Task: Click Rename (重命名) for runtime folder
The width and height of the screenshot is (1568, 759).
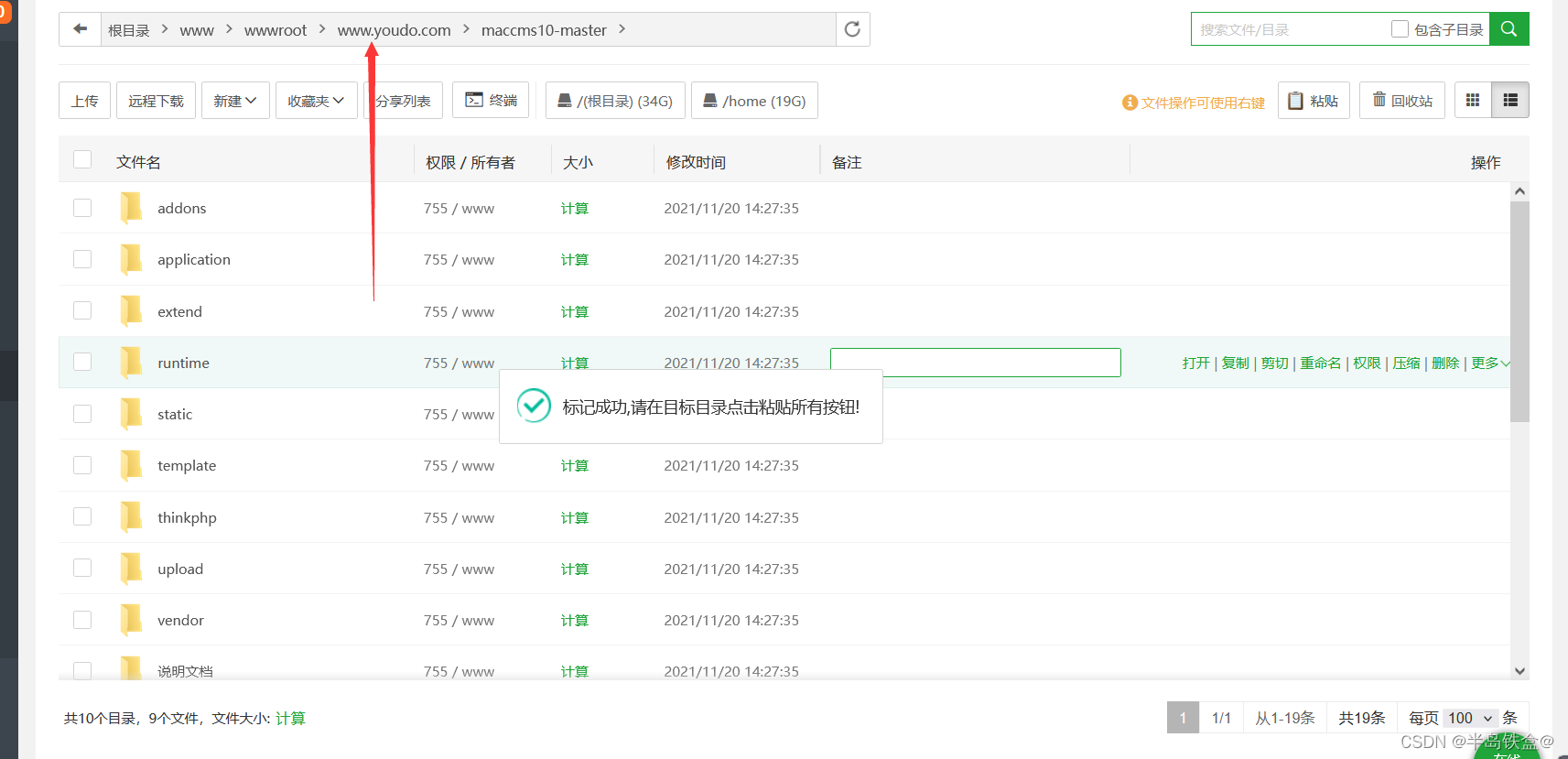Action: pyautogui.click(x=1321, y=363)
